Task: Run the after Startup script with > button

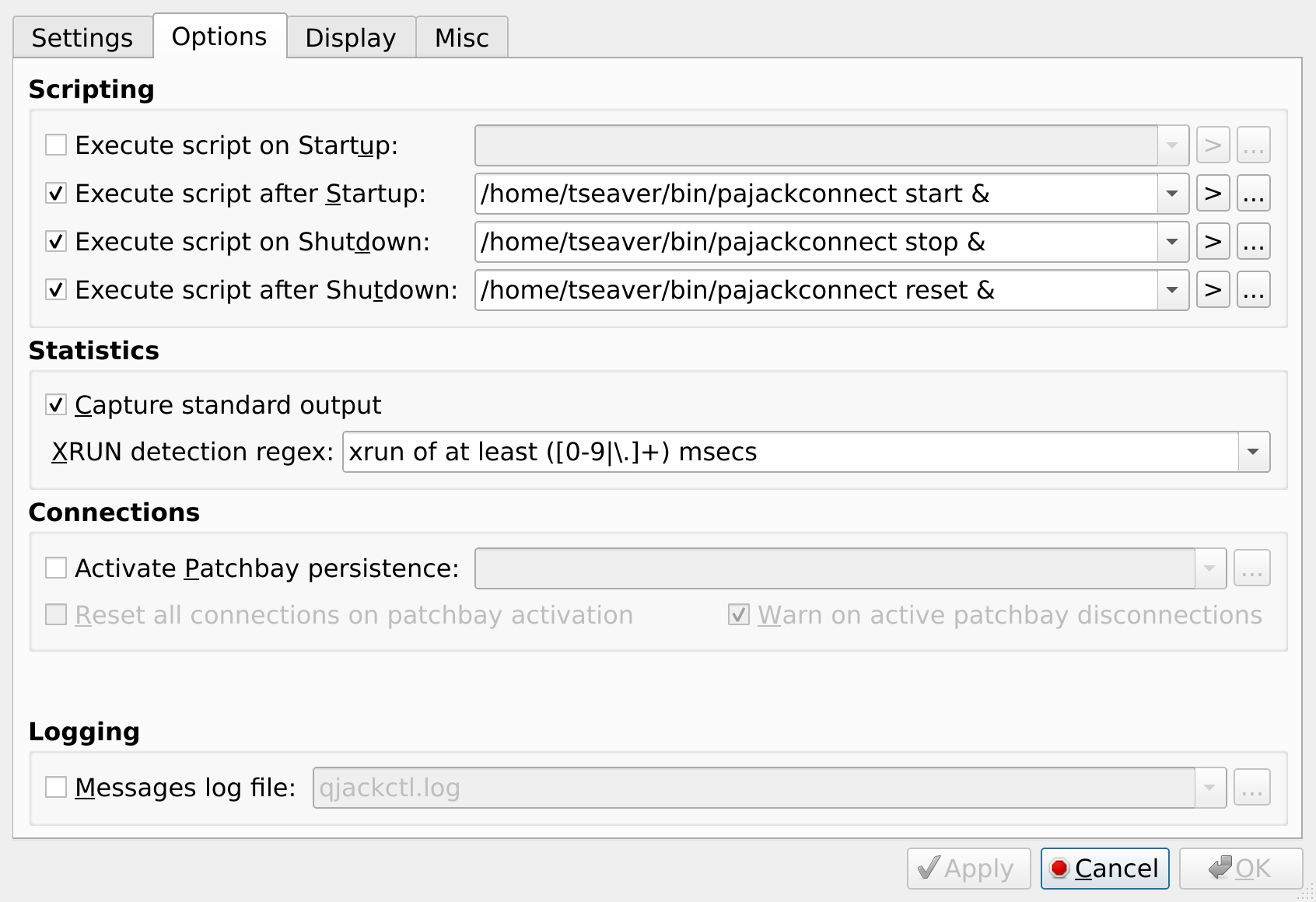Action: tap(1213, 194)
